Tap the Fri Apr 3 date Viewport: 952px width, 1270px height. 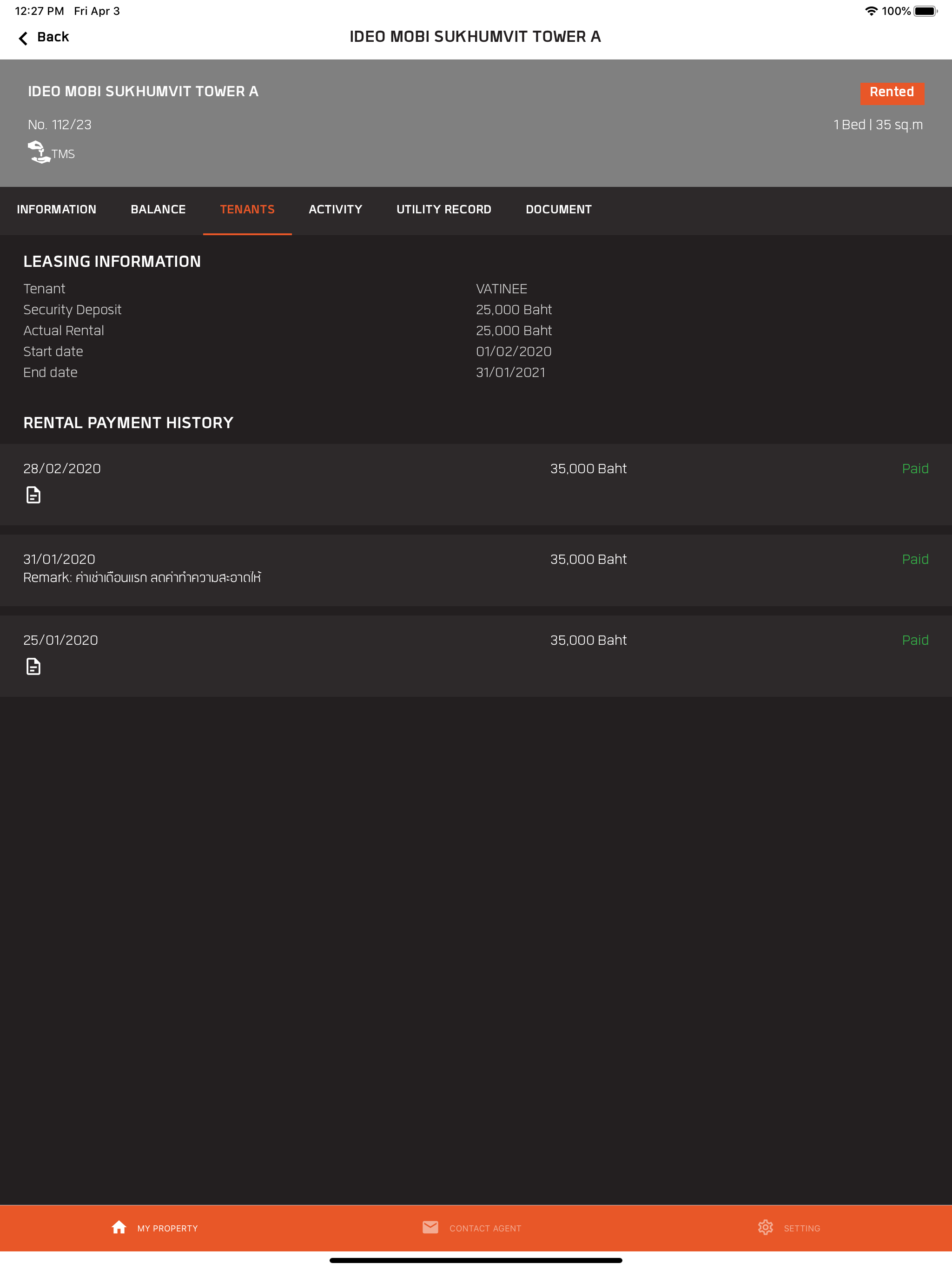(x=97, y=11)
